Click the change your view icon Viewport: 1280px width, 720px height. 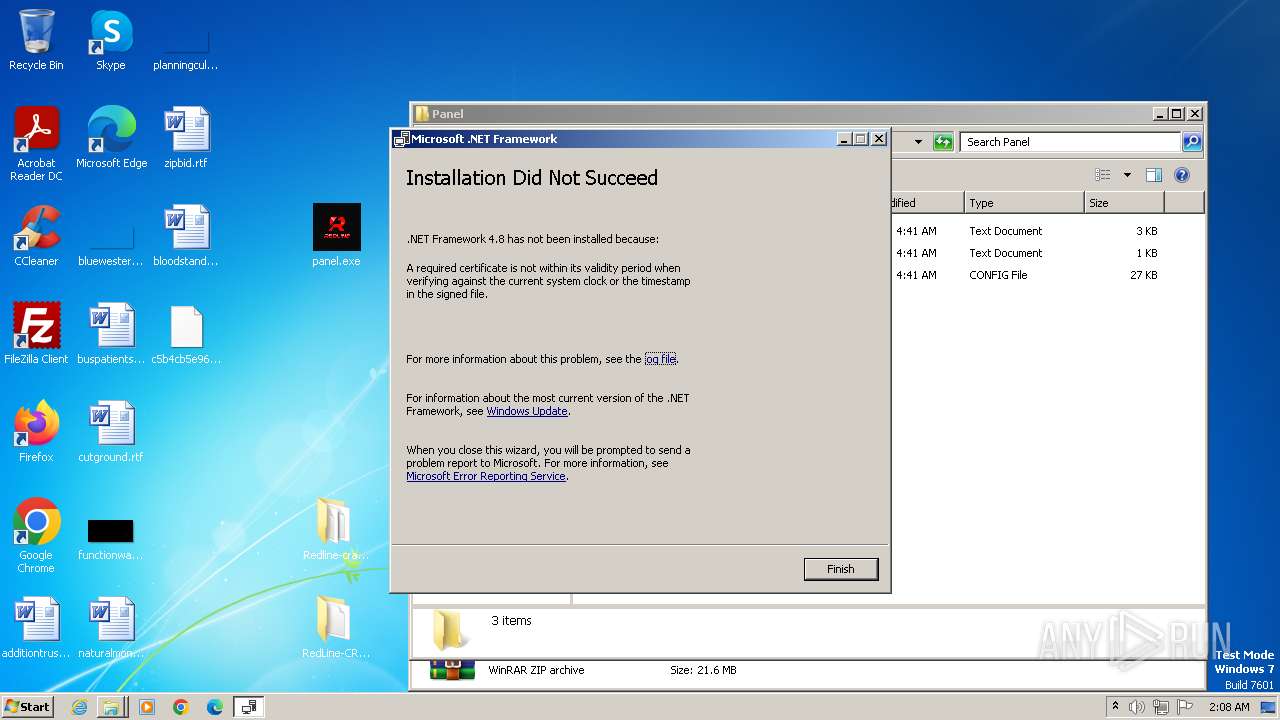1103,175
